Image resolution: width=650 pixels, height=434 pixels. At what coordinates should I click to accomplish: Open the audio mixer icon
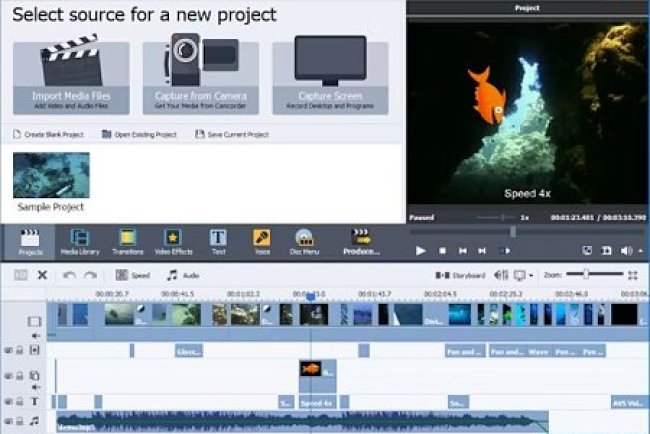pyautogui.click(x=501, y=275)
